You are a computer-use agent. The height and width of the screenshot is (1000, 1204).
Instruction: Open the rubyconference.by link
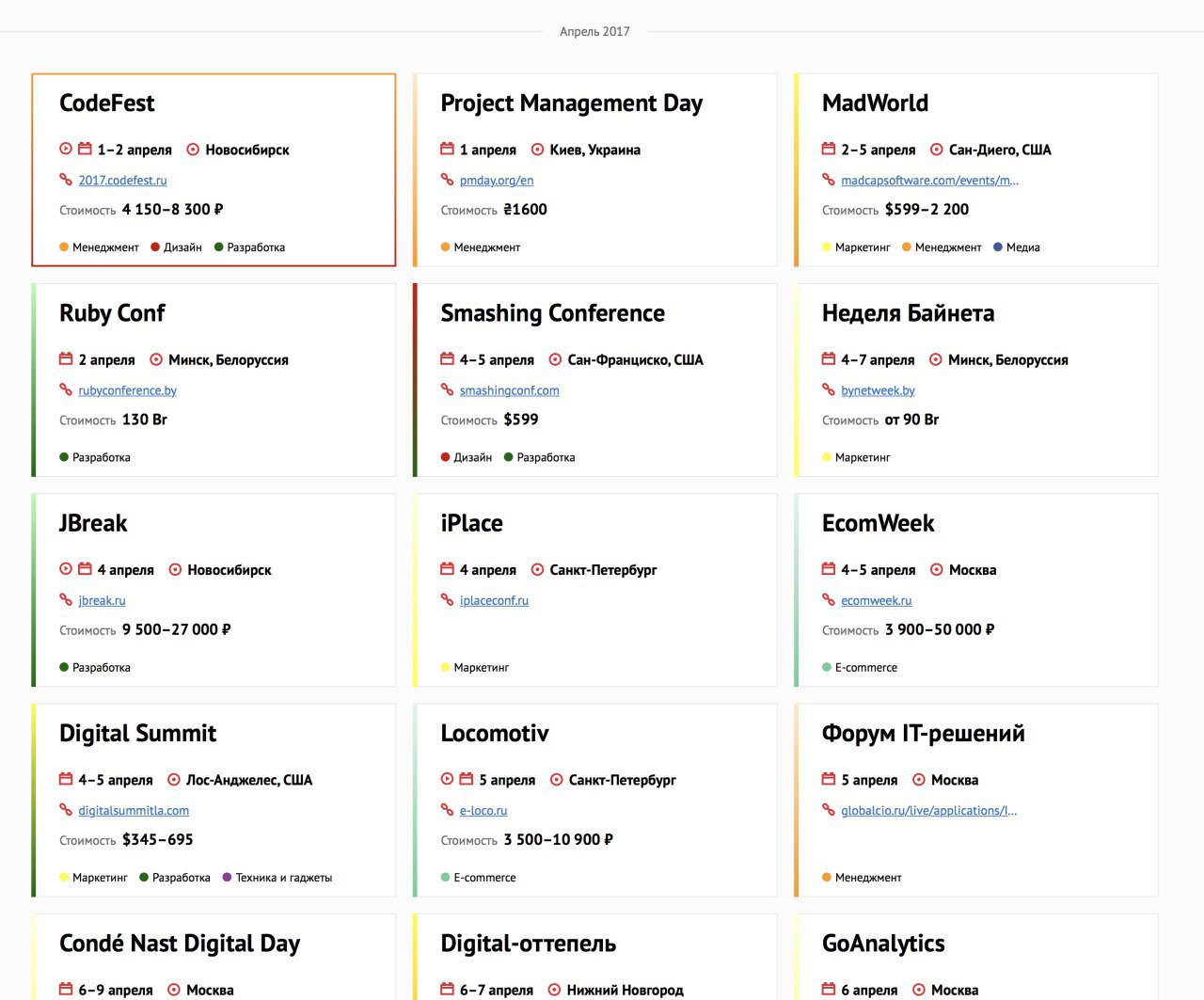click(x=128, y=389)
